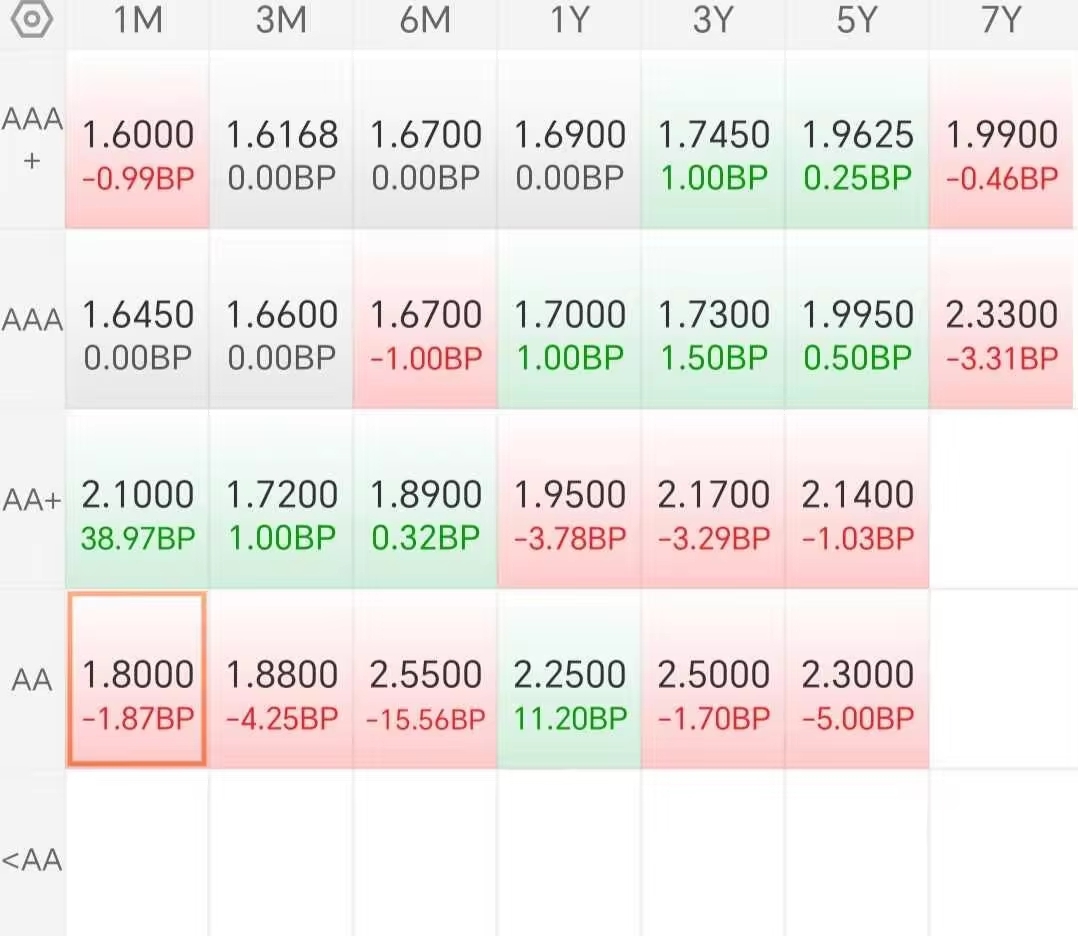The height and width of the screenshot is (936, 1078).
Task: Open AA 5Y cell 2.3000
Action: (x=857, y=679)
